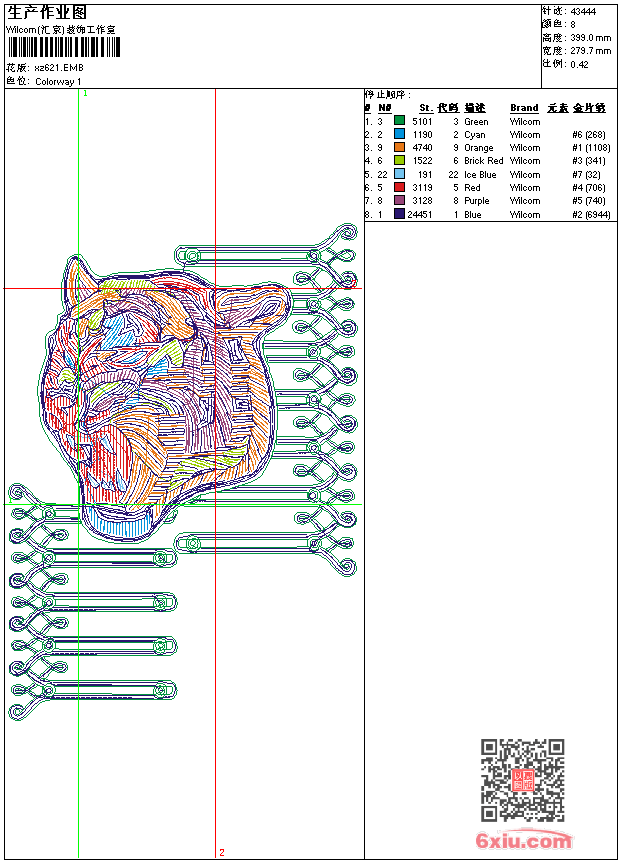
Task: Select the Colorway 1 label
Action: (59, 82)
